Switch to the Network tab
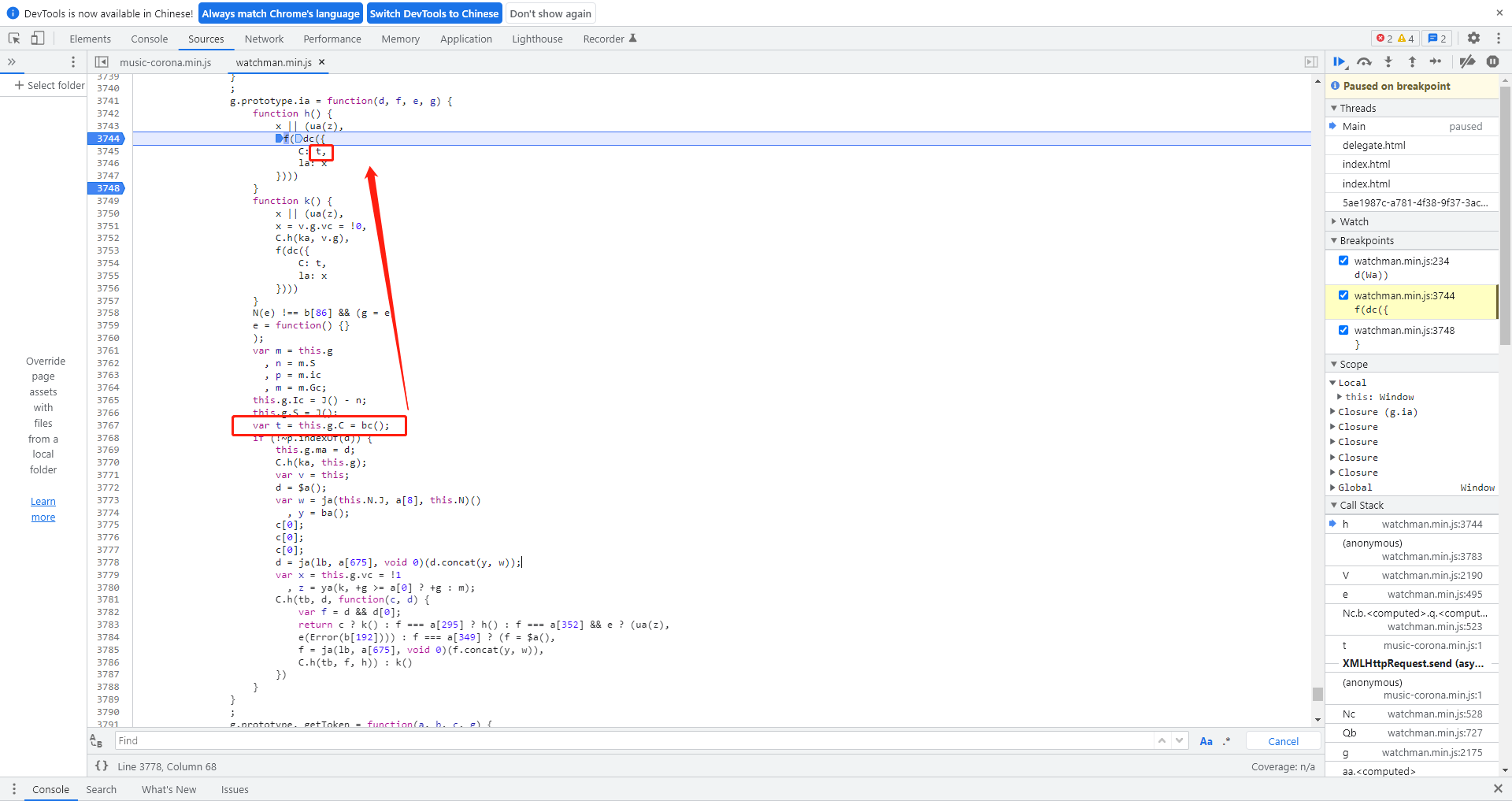The height and width of the screenshot is (801, 1512). click(x=264, y=39)
